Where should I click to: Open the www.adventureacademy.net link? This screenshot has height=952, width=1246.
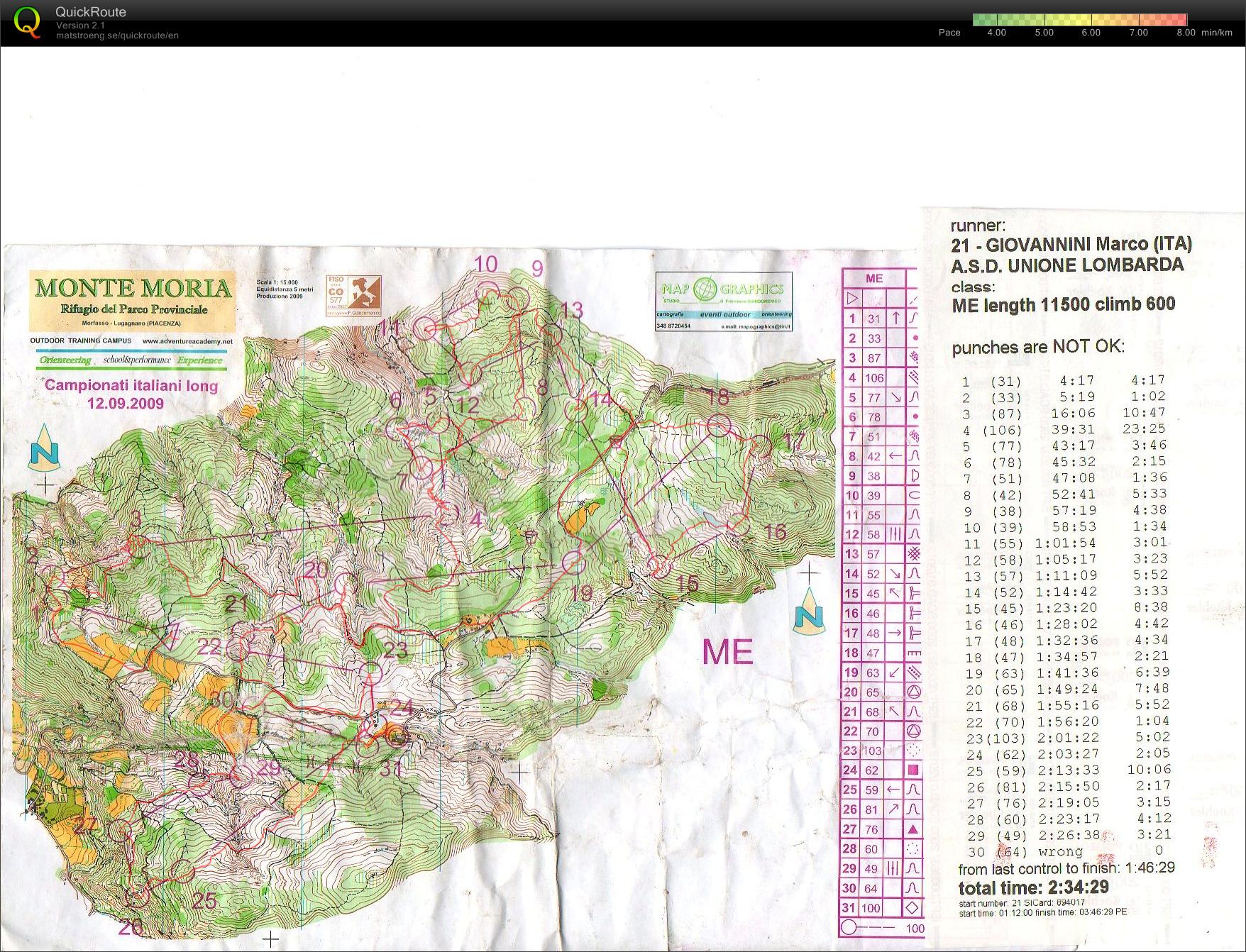[187, 341]
